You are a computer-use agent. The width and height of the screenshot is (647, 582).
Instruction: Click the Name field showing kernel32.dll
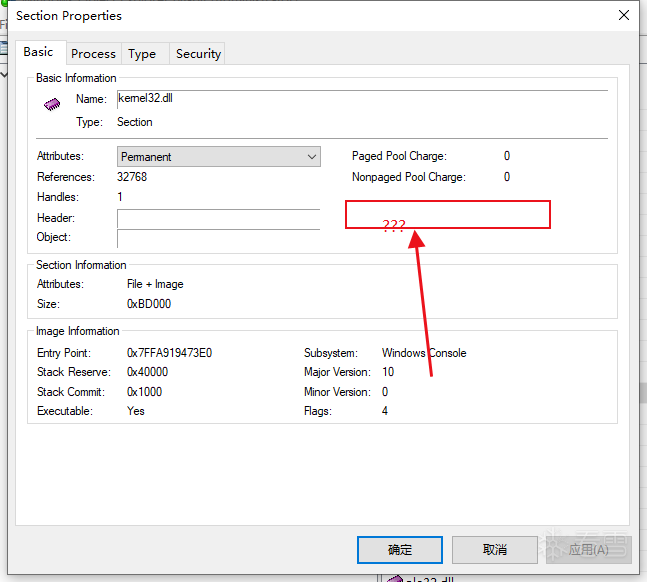click(362, 99)
